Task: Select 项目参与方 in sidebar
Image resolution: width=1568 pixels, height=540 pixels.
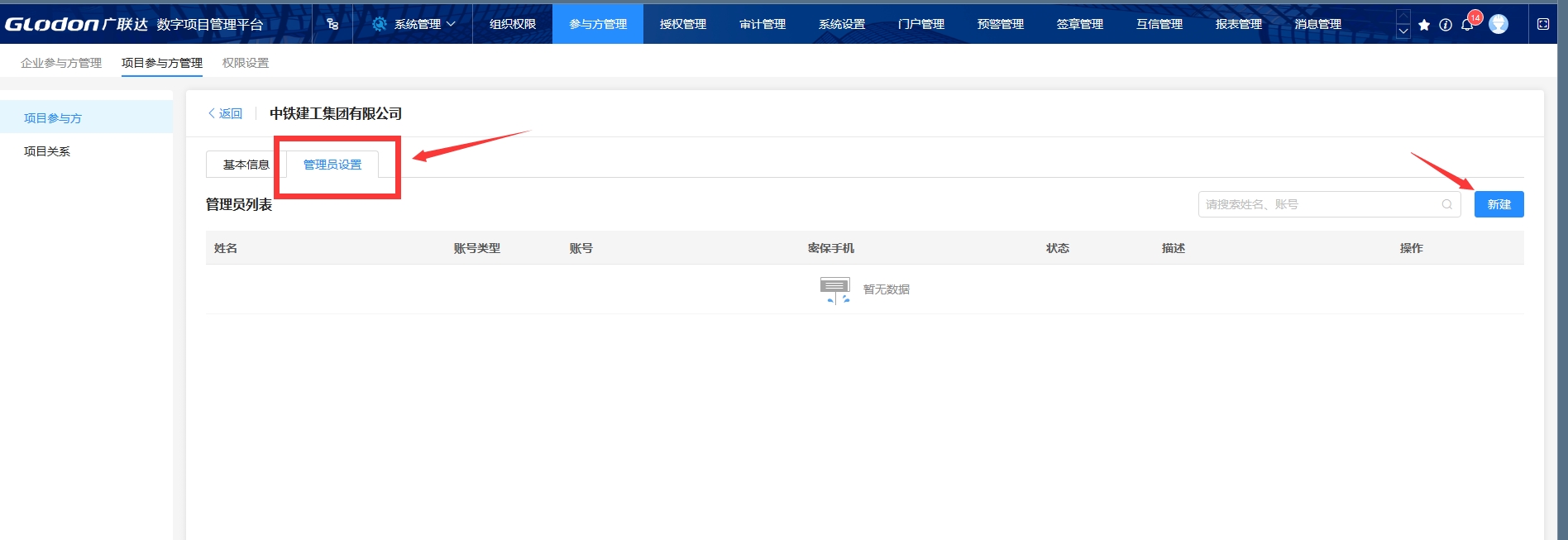Action: point(86,118)
